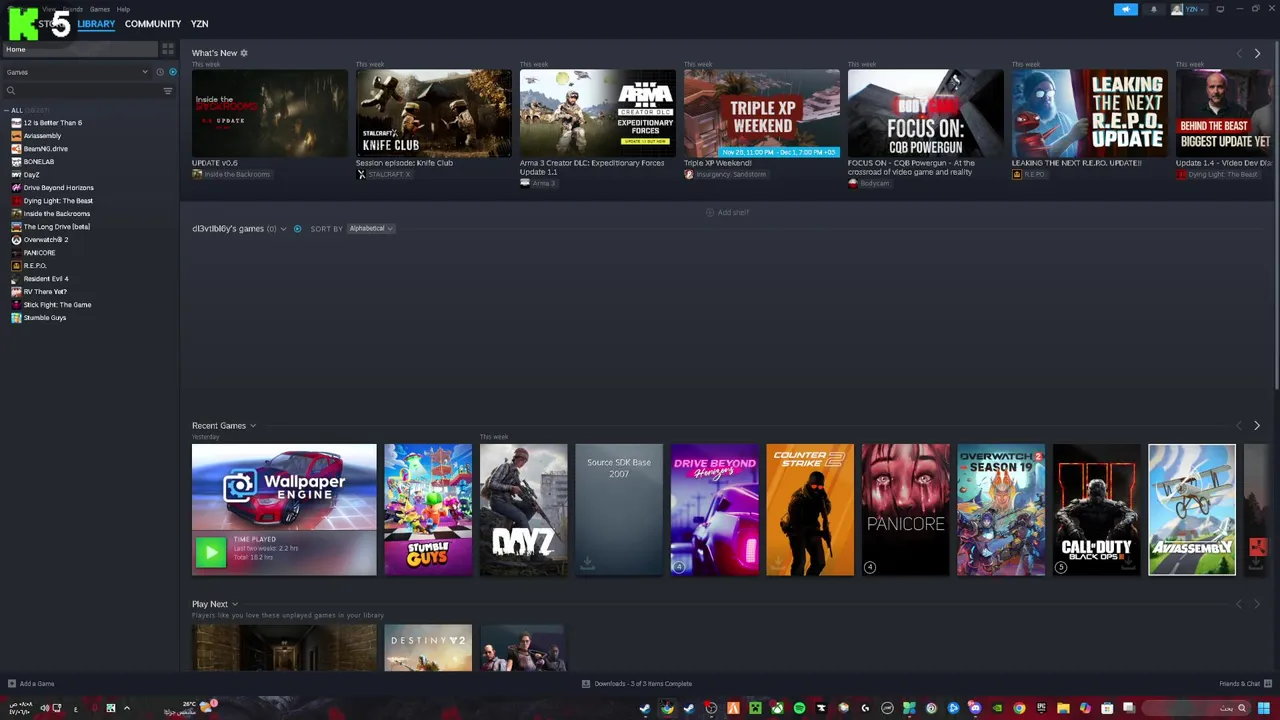1280x720 pixels.
Task: Select 12 is Better Than 6
Action: tap(53, 123)
